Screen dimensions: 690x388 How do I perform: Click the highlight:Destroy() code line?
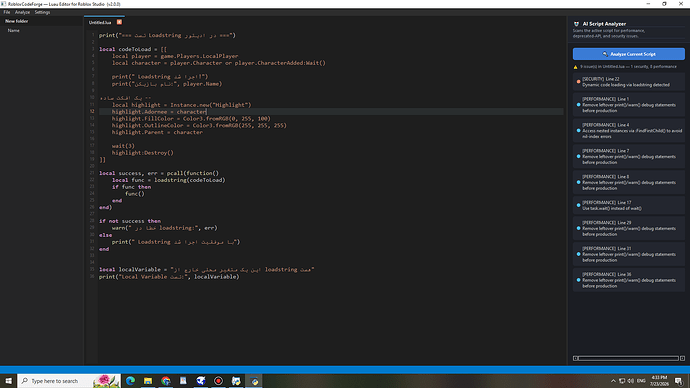(x=143, y=153)
